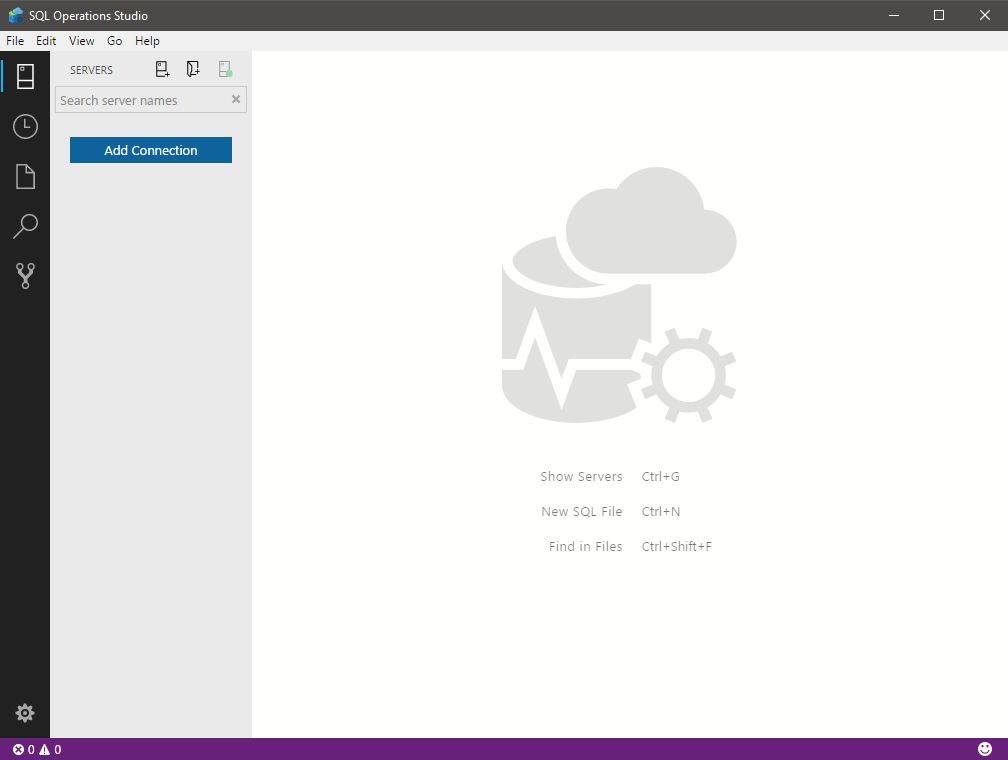The image size is (1008, 760).
Task: Open the Go menu
Action: [114, 41]
